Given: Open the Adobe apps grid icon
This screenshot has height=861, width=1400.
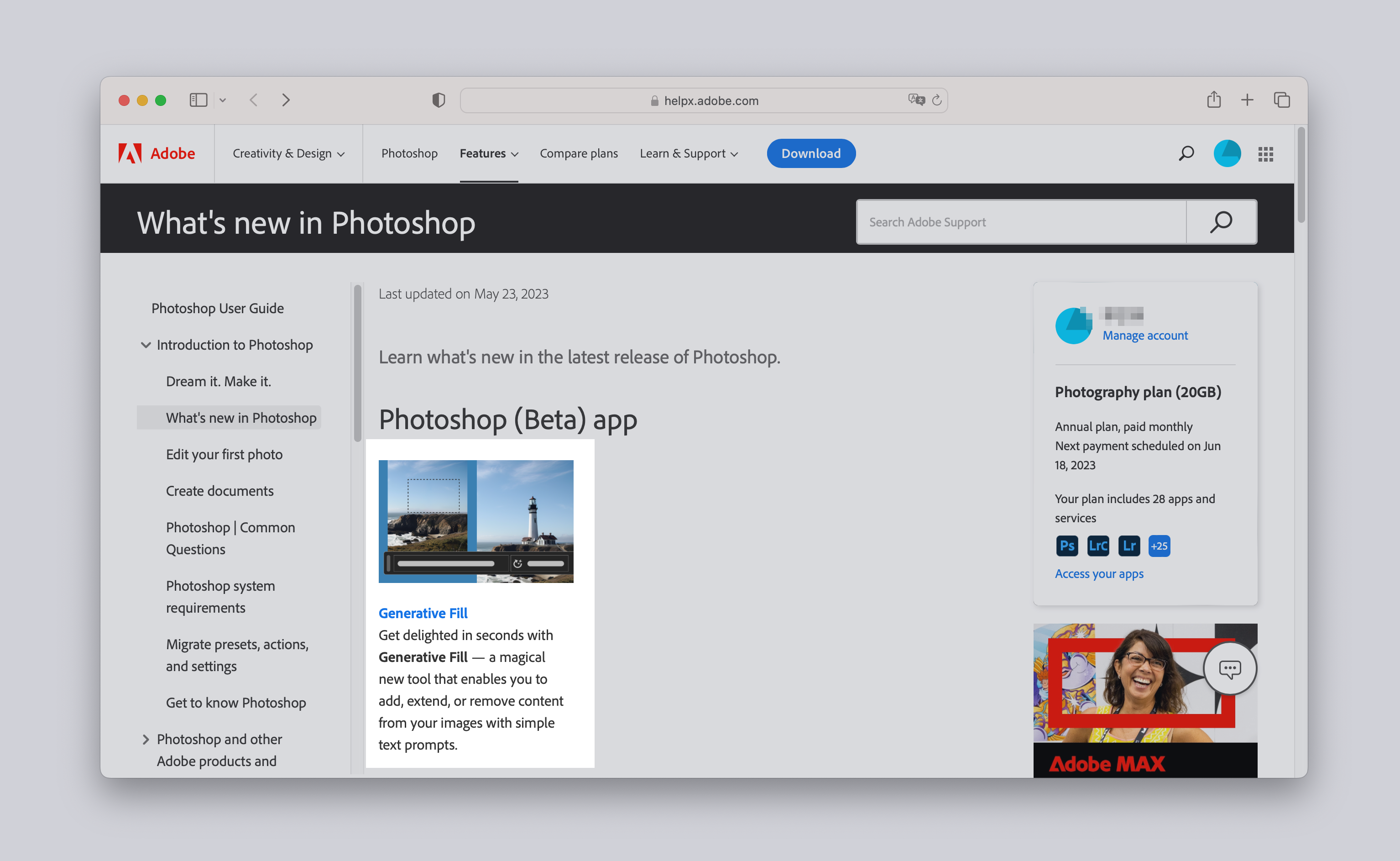Looking at the screenshot, I should click(1266, 154).
